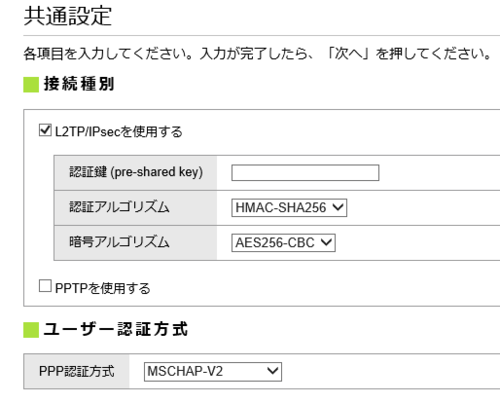This screenshot has width=500, height=403.
Task: Click the 認証アルゴリズム label cell
Action: (x=136, y=208)
